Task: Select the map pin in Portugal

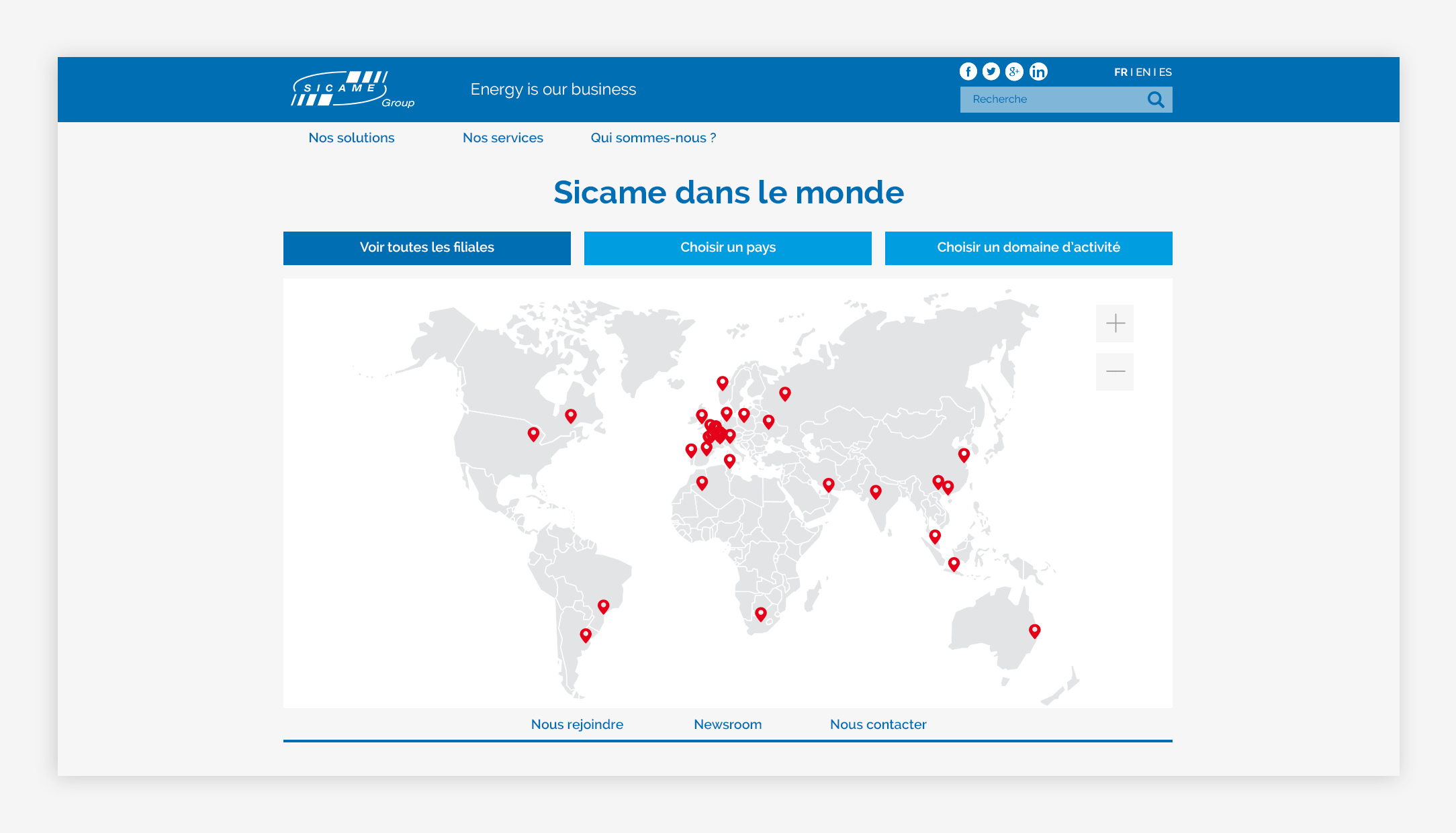Action: [x=691, y=450]
